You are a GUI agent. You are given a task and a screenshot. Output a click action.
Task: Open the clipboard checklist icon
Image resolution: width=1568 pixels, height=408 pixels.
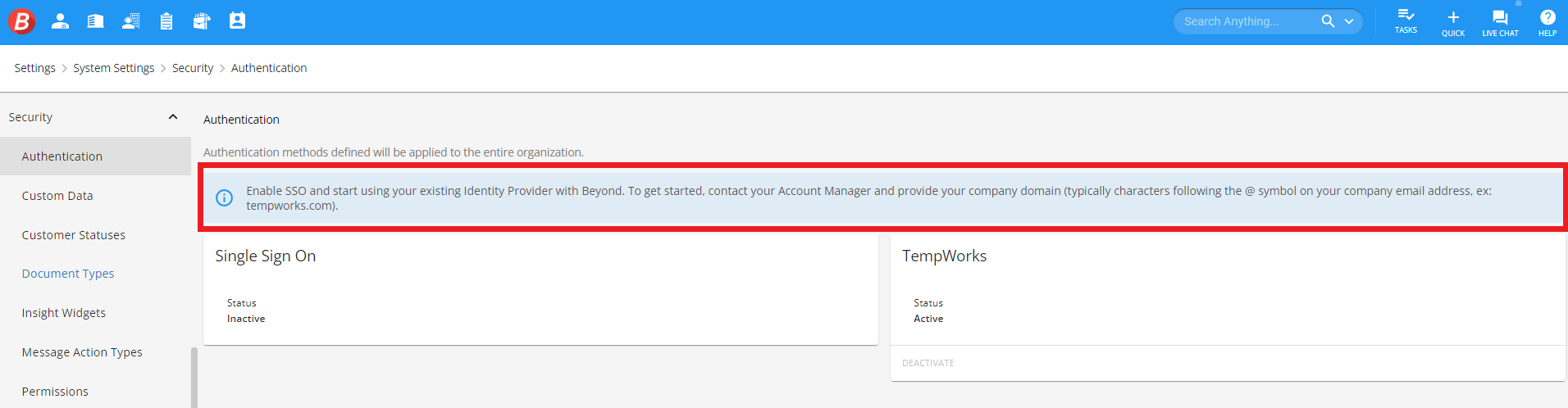[166, 21]
